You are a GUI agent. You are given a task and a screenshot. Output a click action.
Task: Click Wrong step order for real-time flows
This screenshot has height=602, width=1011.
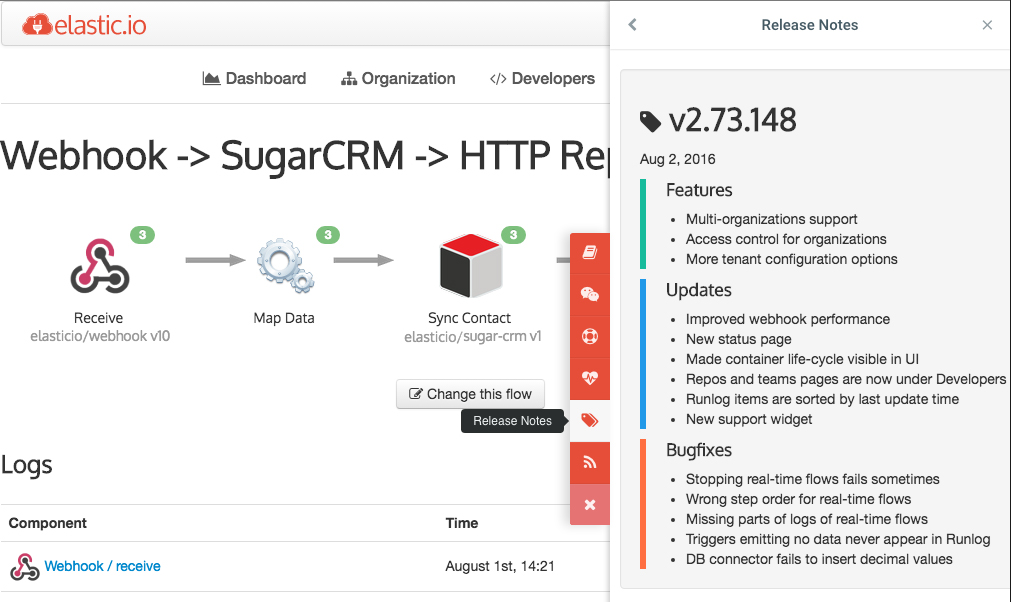coord(798,499)
